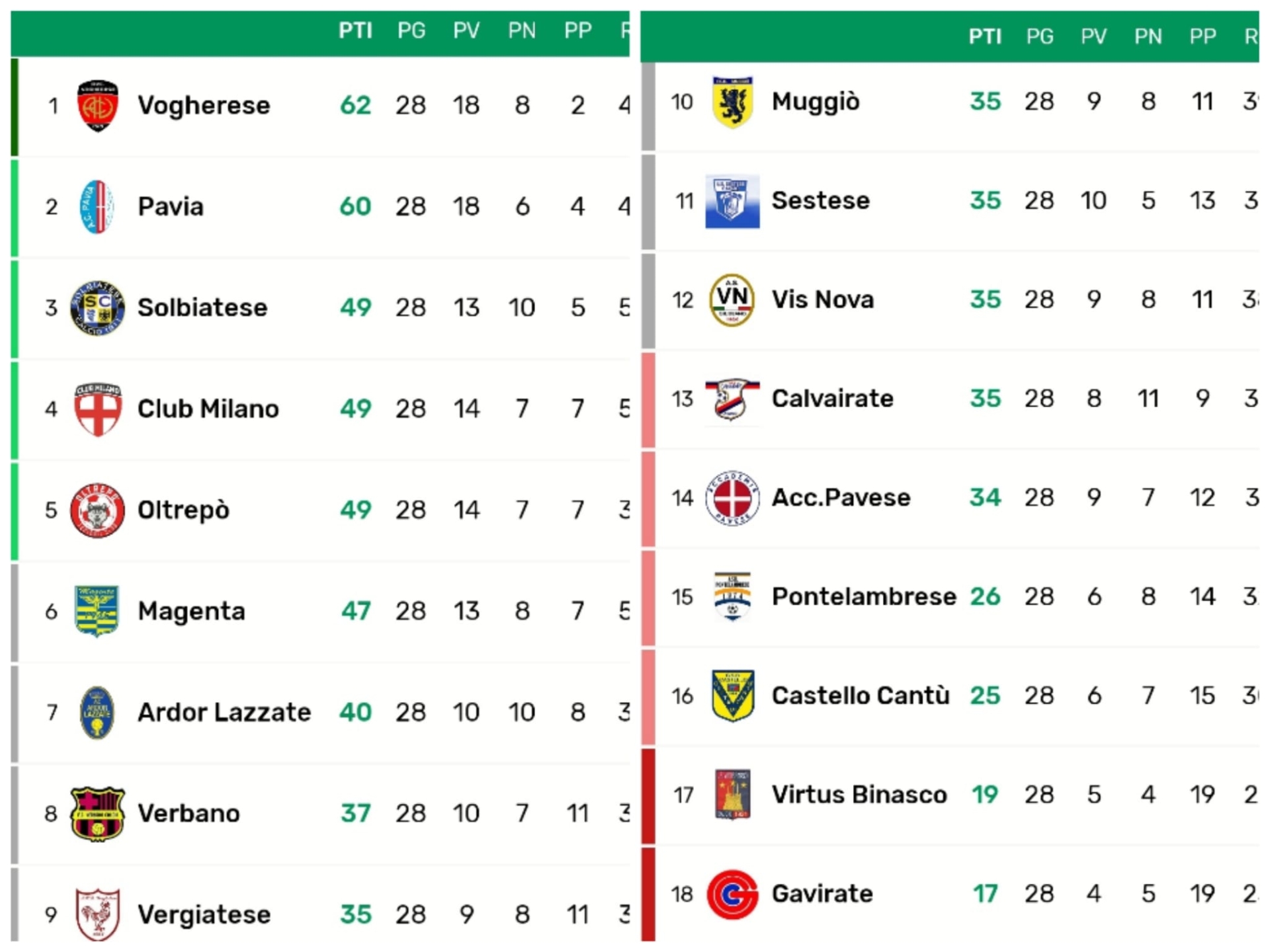Click the PP header in left table
Screen dimensions: 1270x952
pyautogui.click(x=577, y=30)
